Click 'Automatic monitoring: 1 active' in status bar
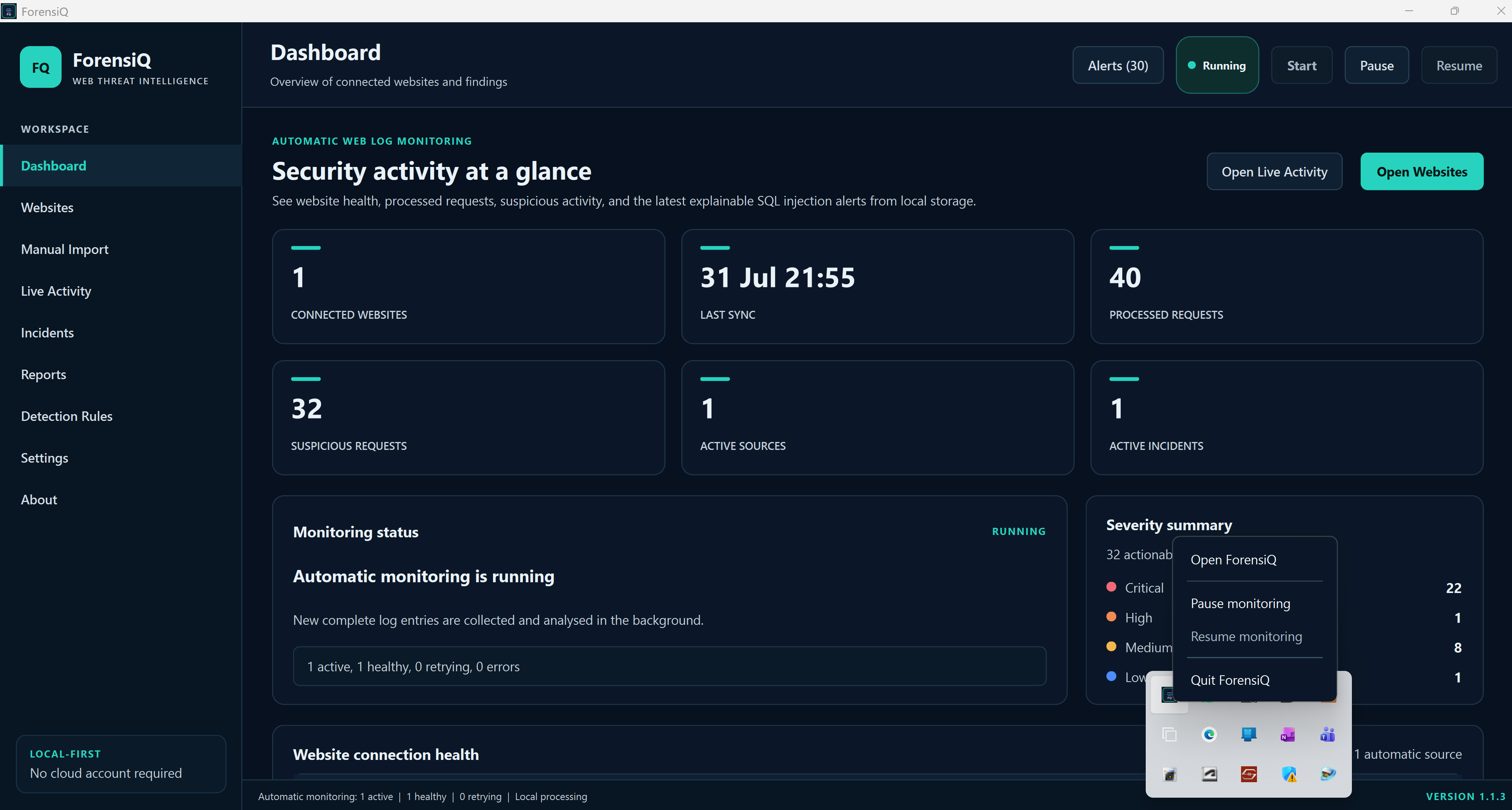 [x=325, y=796]
